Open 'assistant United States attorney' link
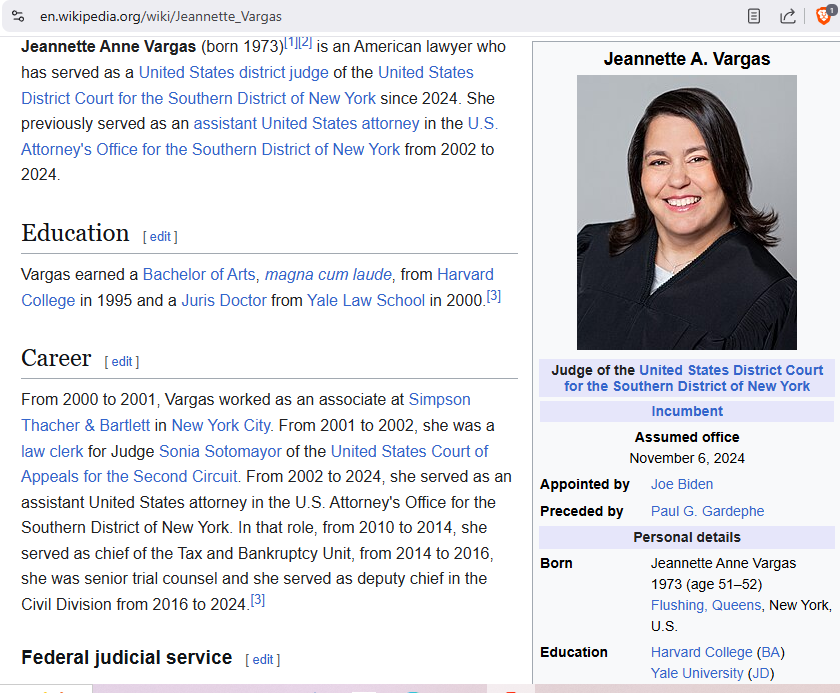The height and width of the screenshot is (693, 840). pyautogui.click(x=306, y=123)
